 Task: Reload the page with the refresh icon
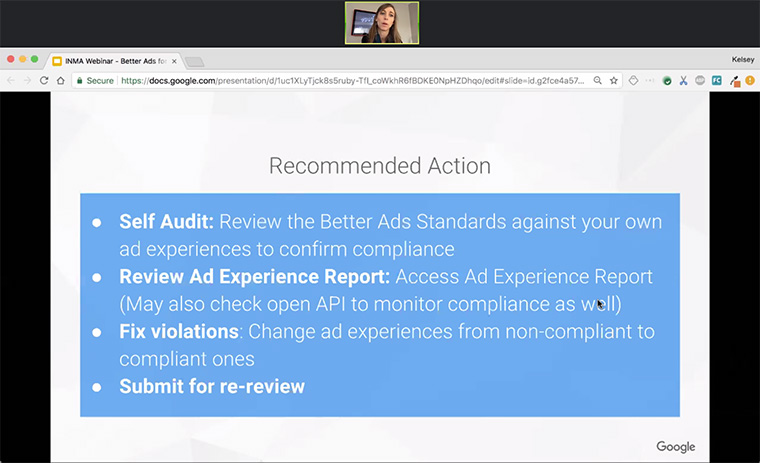44,80
